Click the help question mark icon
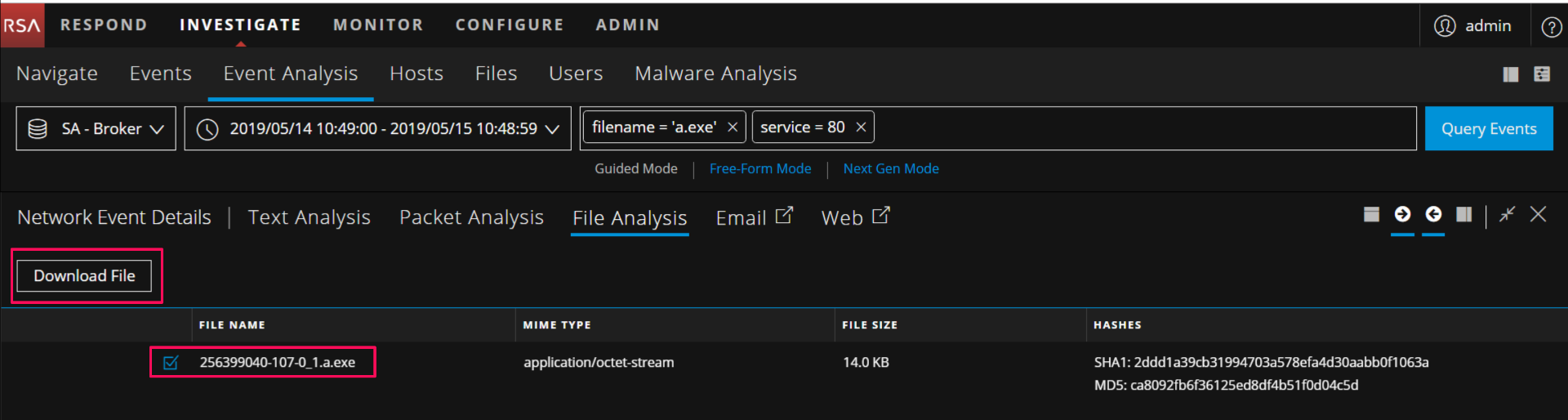The width and height of the screenshot is (1568, 420). click(x=1551, y=27)
